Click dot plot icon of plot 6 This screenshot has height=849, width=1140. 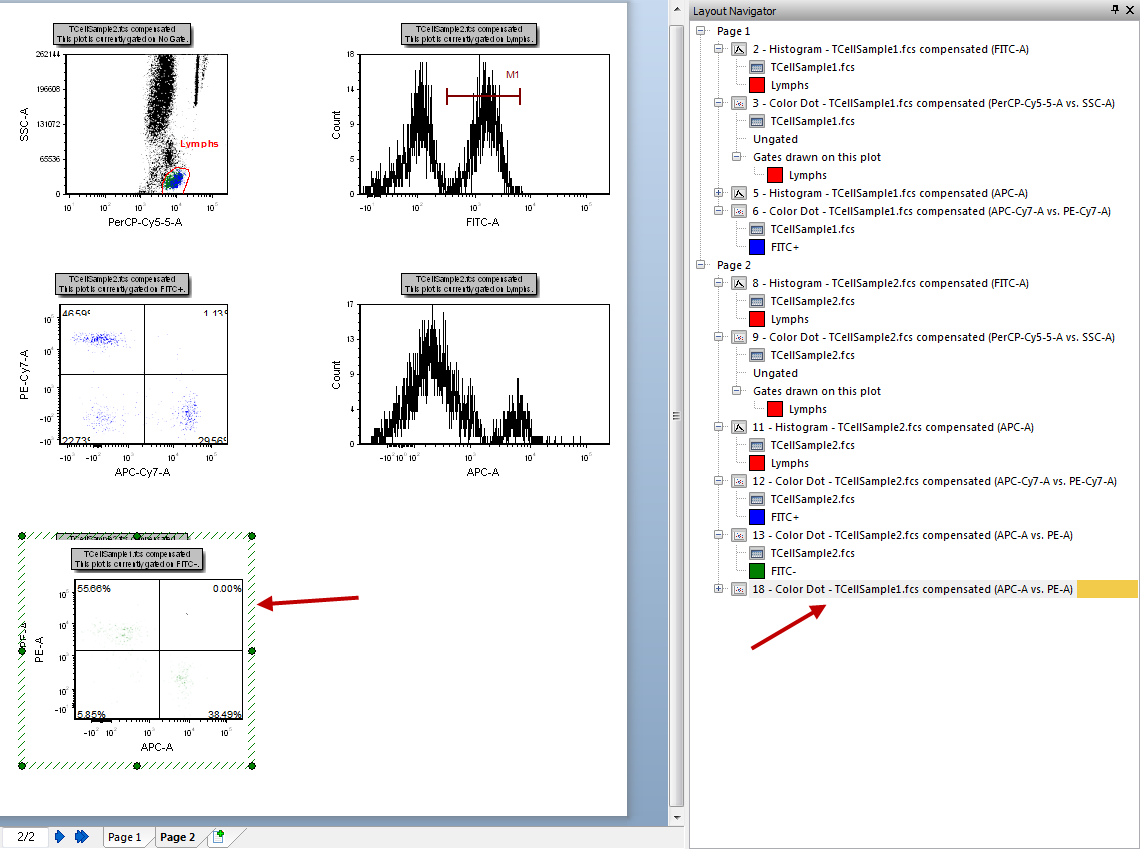[x=740, y=211]
